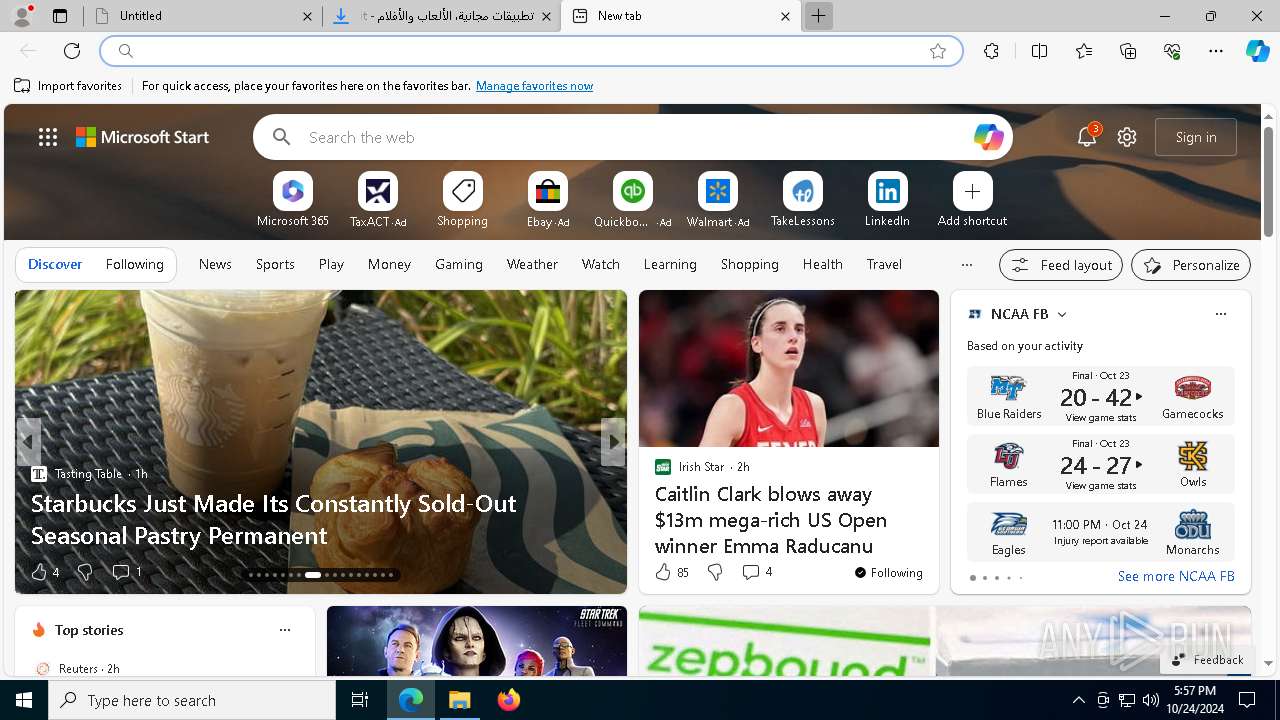Image resolution: width=1280 pixels, height=720 pixels.
Task: Open the tab actions menu icon
Action: pos(60,16)
